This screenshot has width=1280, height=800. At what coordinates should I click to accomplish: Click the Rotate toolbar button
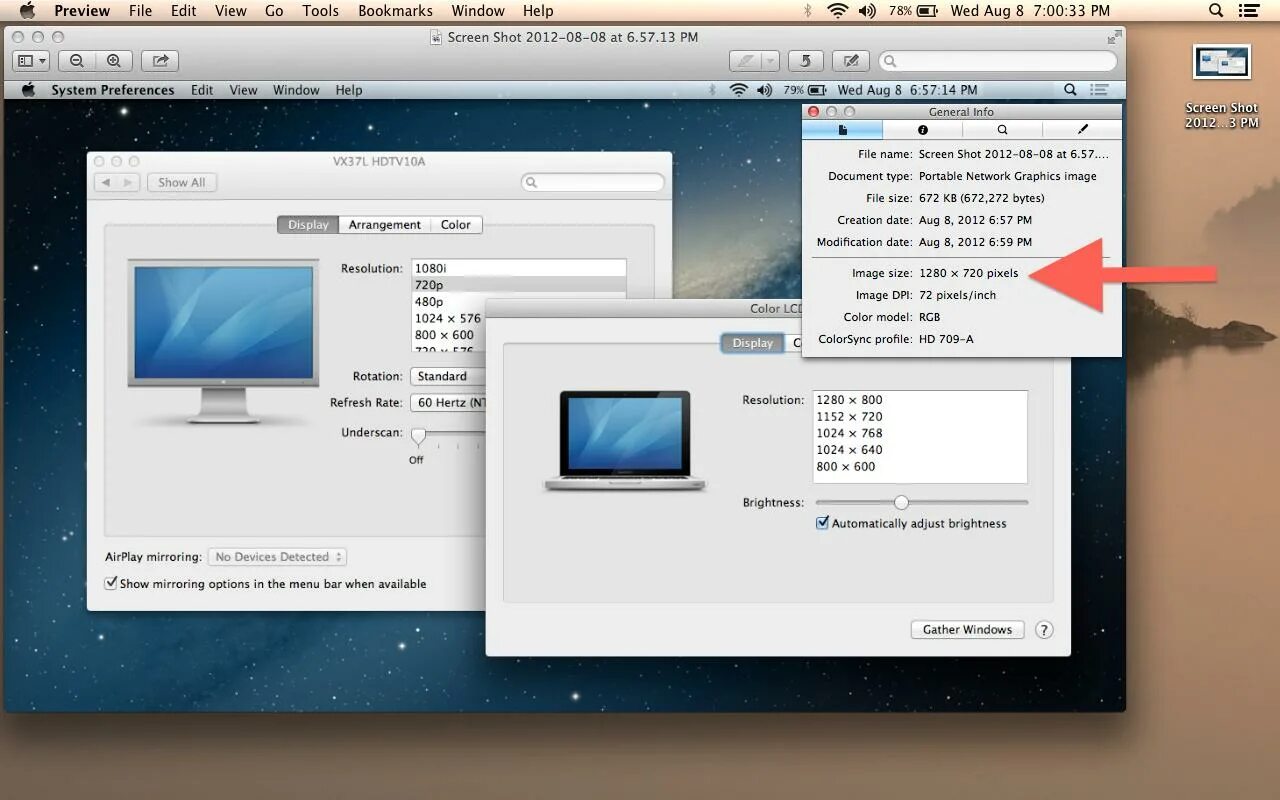coord(805,61)
